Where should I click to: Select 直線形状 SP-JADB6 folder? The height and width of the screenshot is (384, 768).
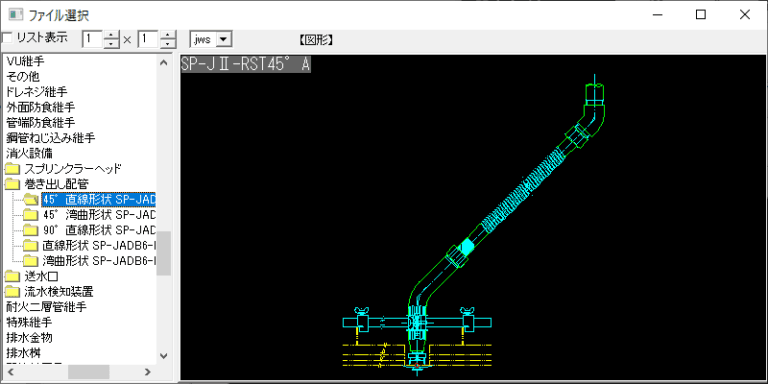click(99, 245)
